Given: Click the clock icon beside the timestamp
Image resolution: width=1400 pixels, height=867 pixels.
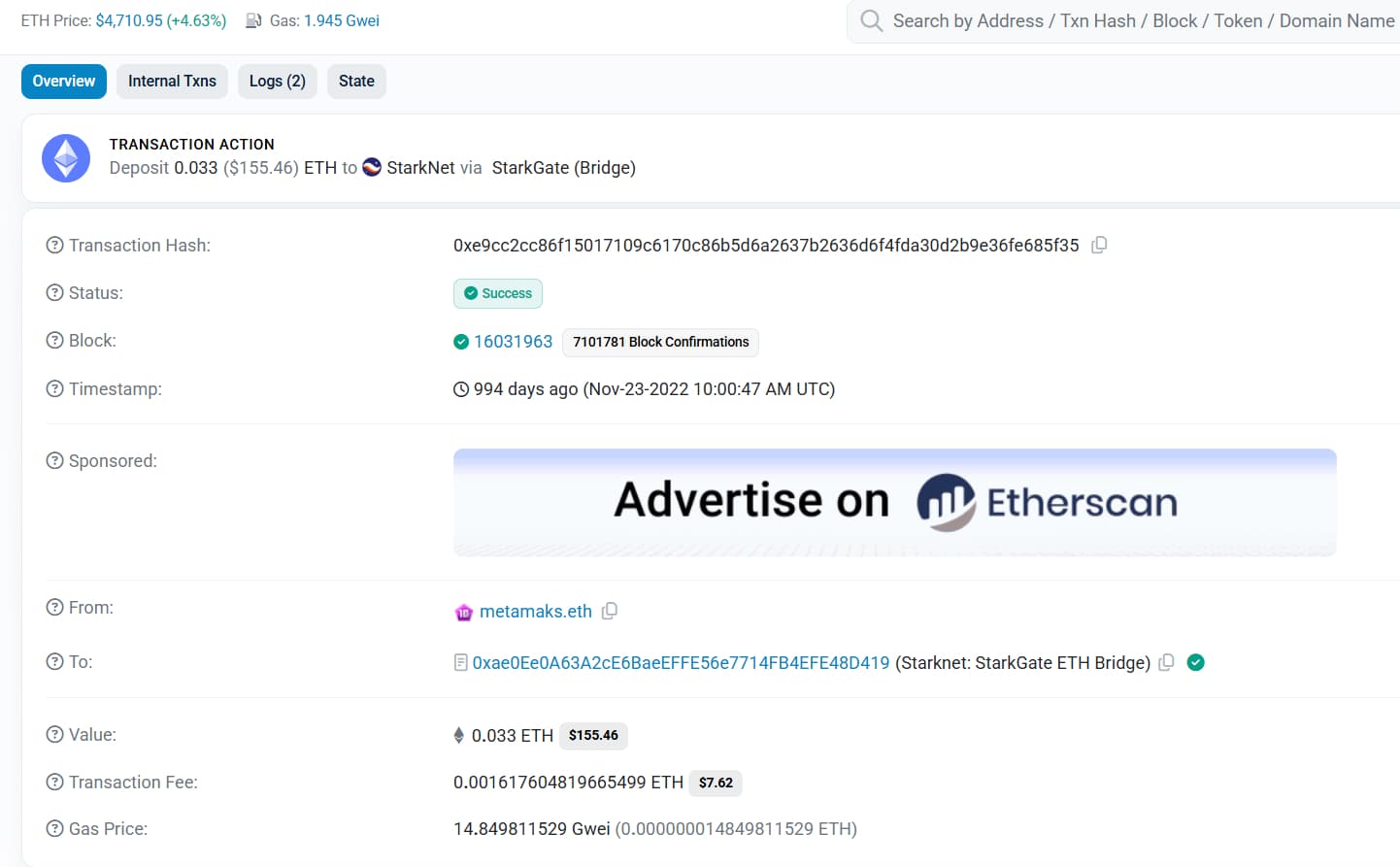Looking at the screenshot, I should tap(459, 388).
